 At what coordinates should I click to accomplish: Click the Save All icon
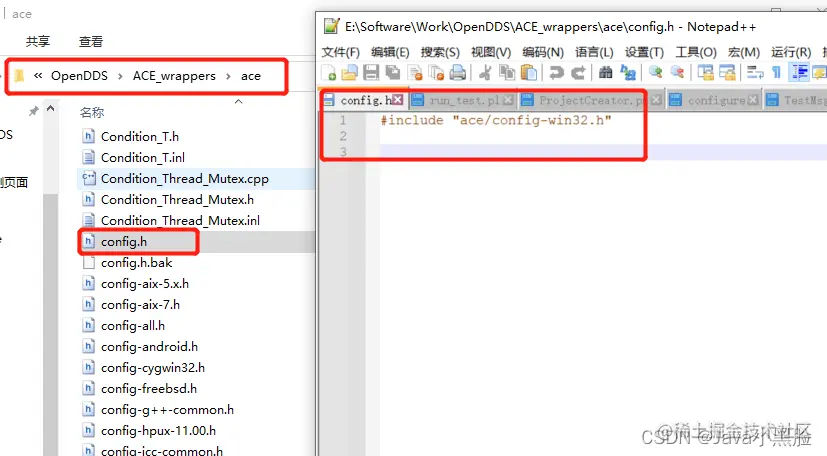tap(392, 72)
